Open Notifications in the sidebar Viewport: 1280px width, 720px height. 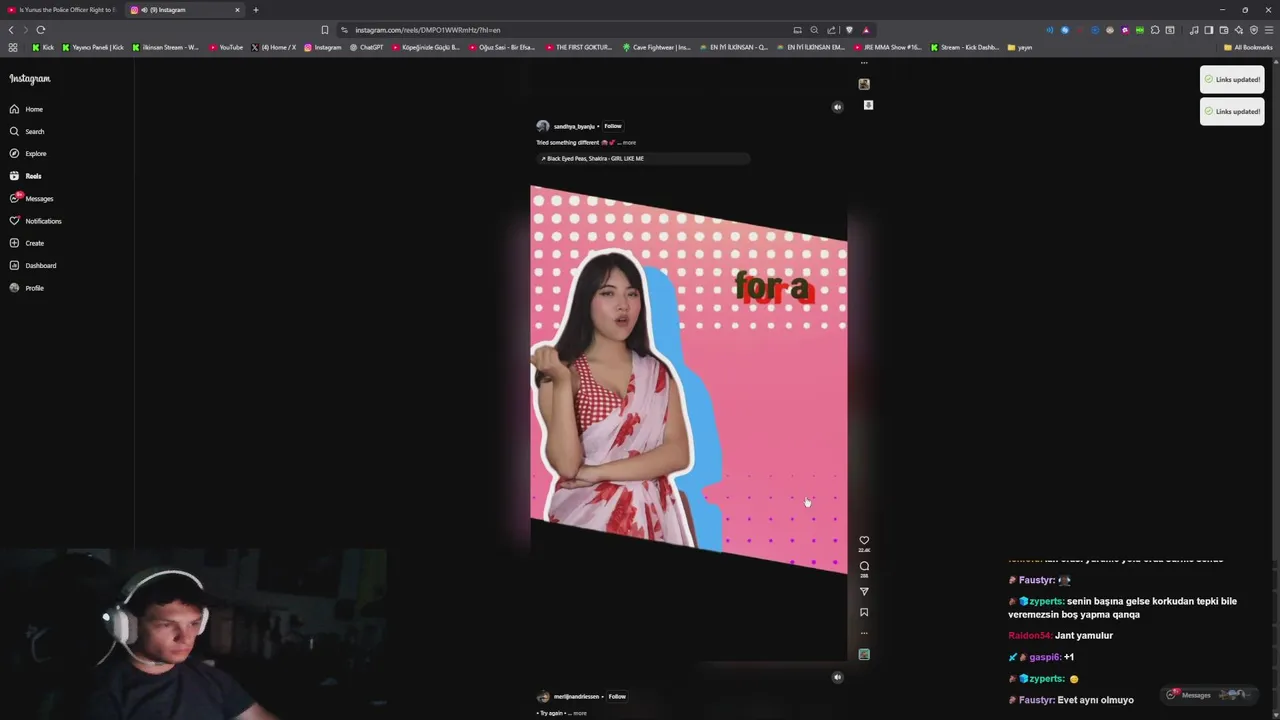point(35,221)
